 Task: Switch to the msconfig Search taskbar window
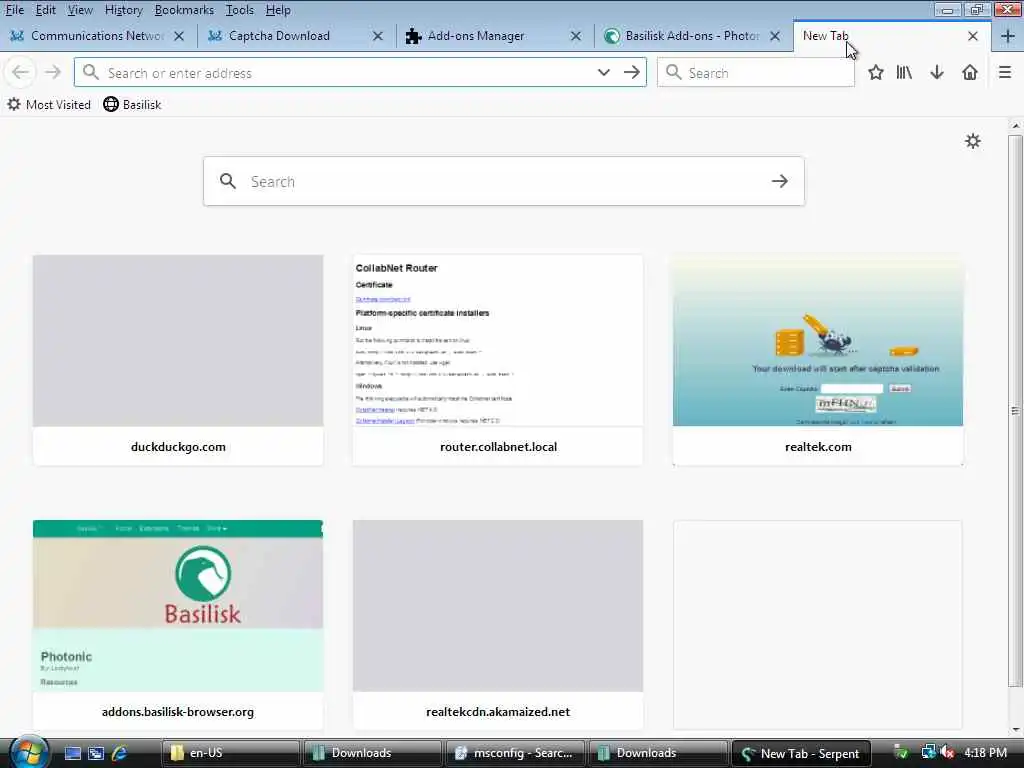(515, 753)
